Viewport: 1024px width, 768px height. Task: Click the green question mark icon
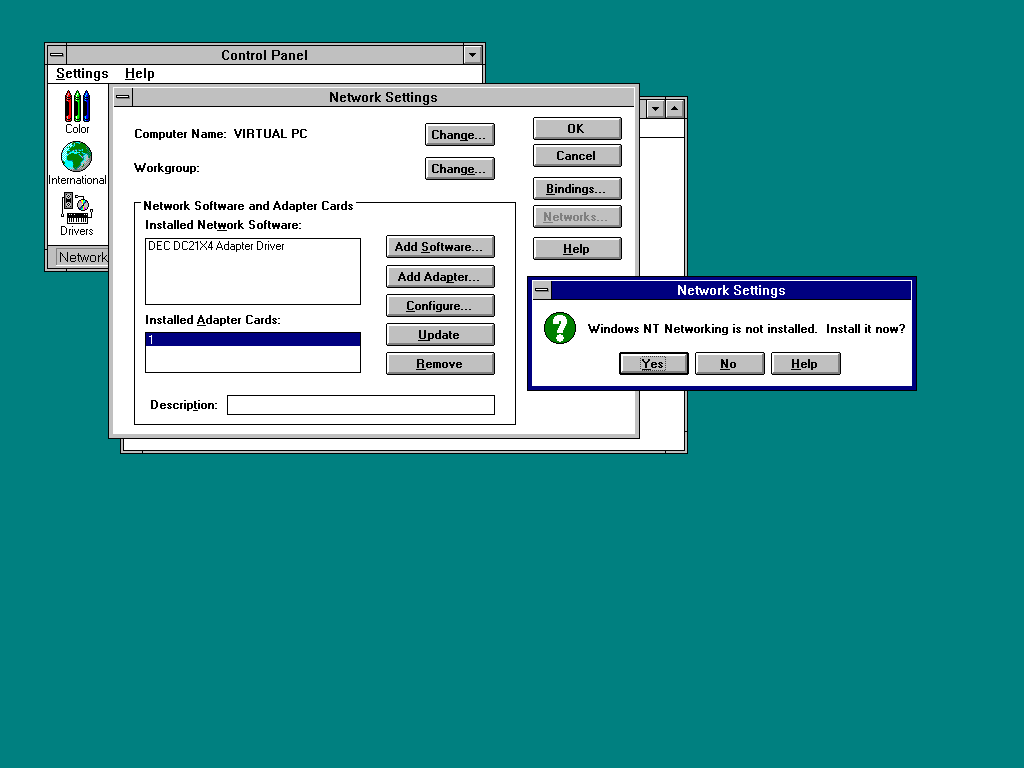click(x=560, y=328)
